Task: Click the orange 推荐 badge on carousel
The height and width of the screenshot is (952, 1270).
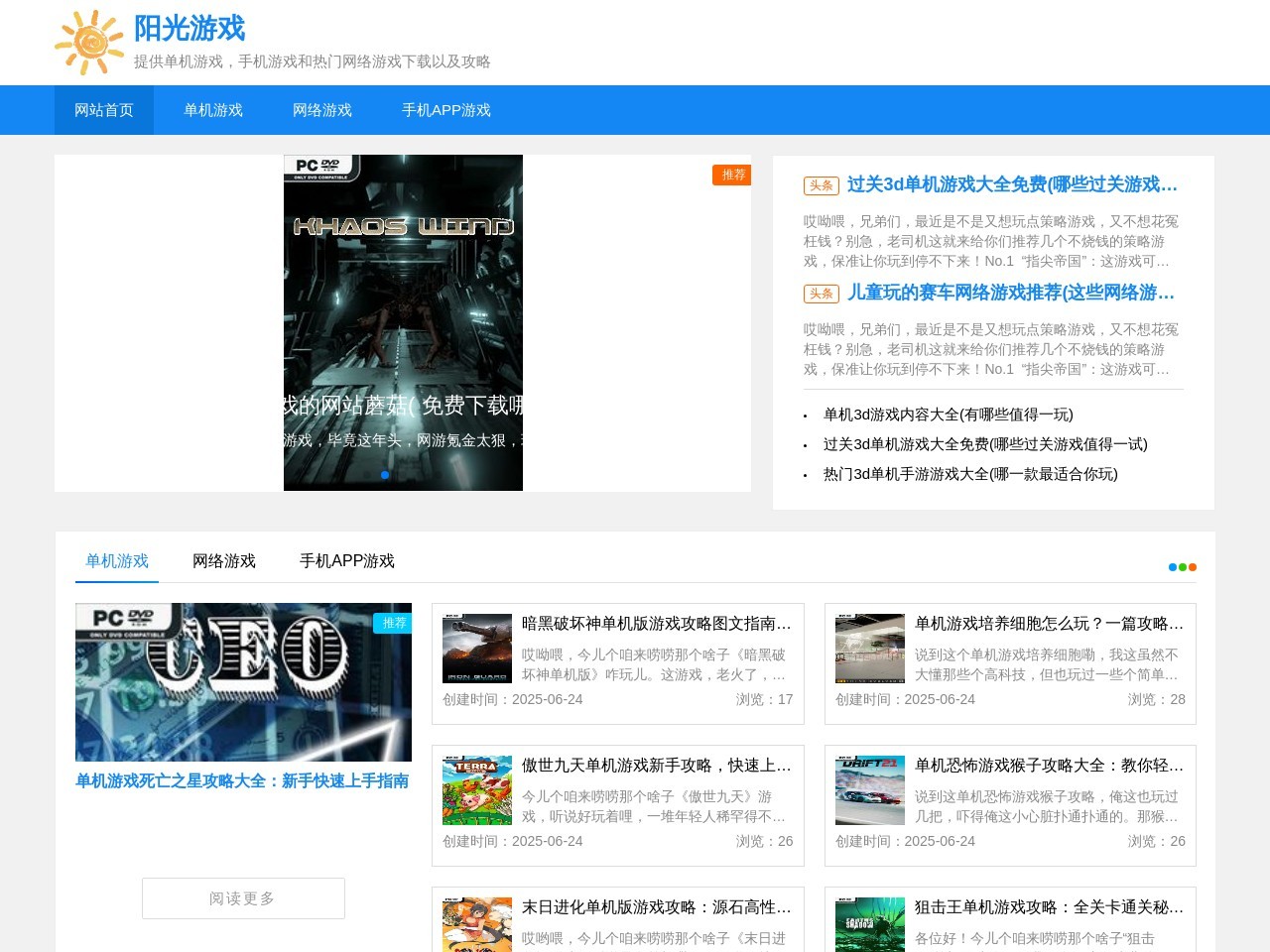Action: click(732, 175)
